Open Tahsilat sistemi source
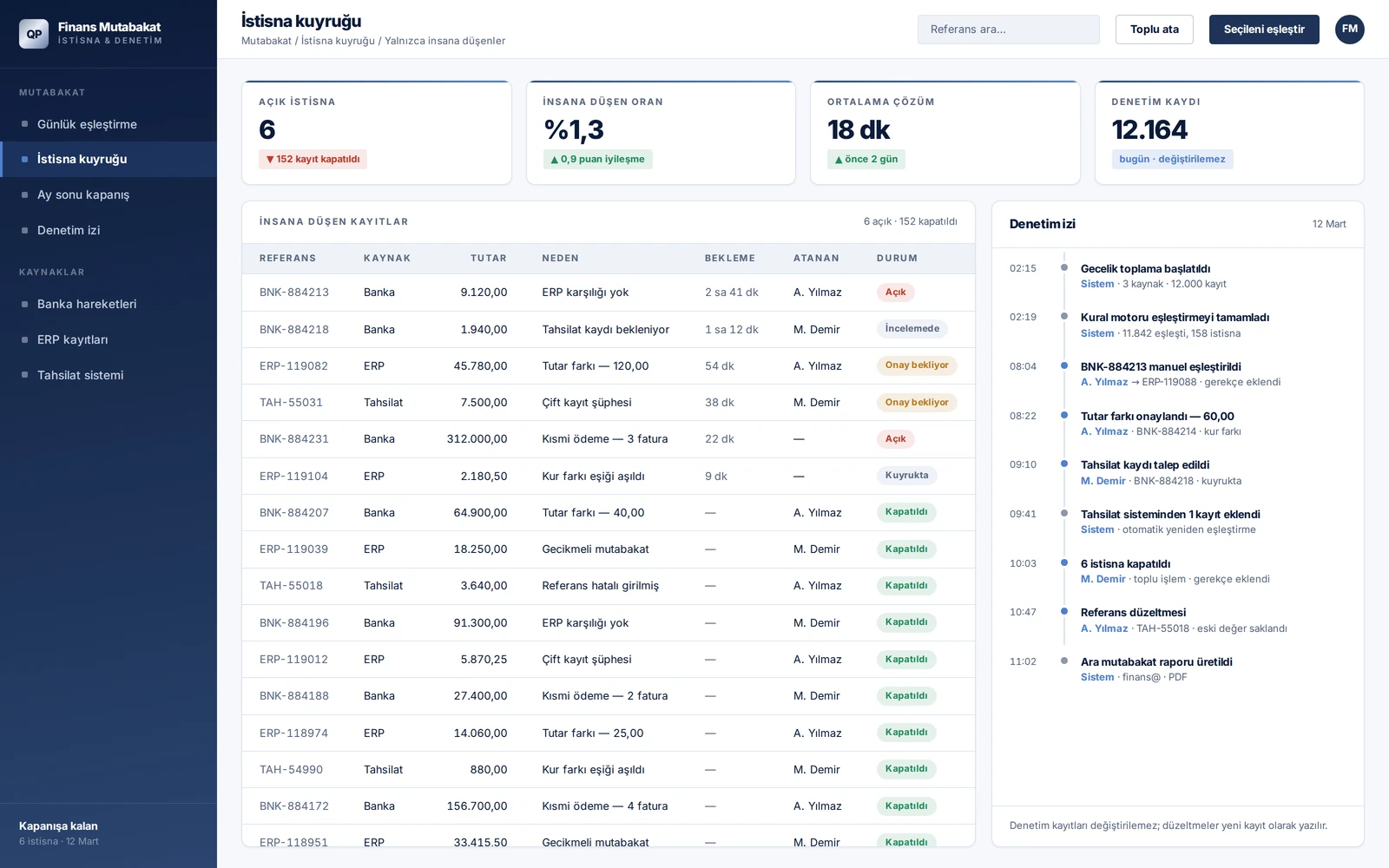The image size is (1389, 868). tap(109, 375)
